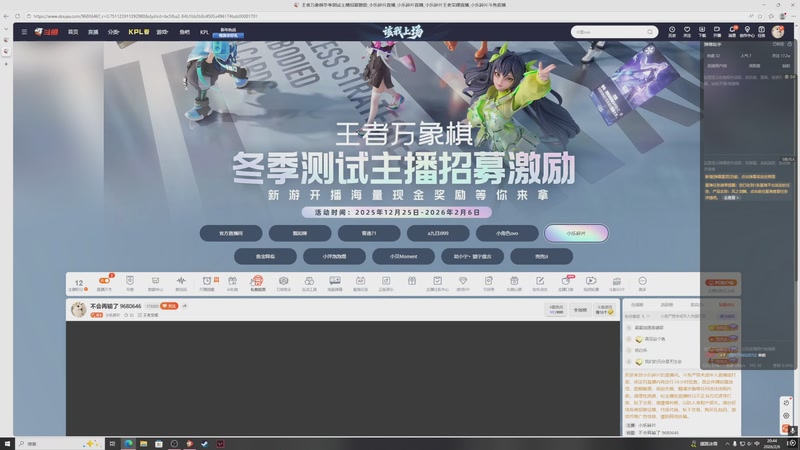Image resolution: width=800 pixels, height=450 pixels.
Task: Open the hexagon camera icon in toolbar
Action: coord(284,283)
